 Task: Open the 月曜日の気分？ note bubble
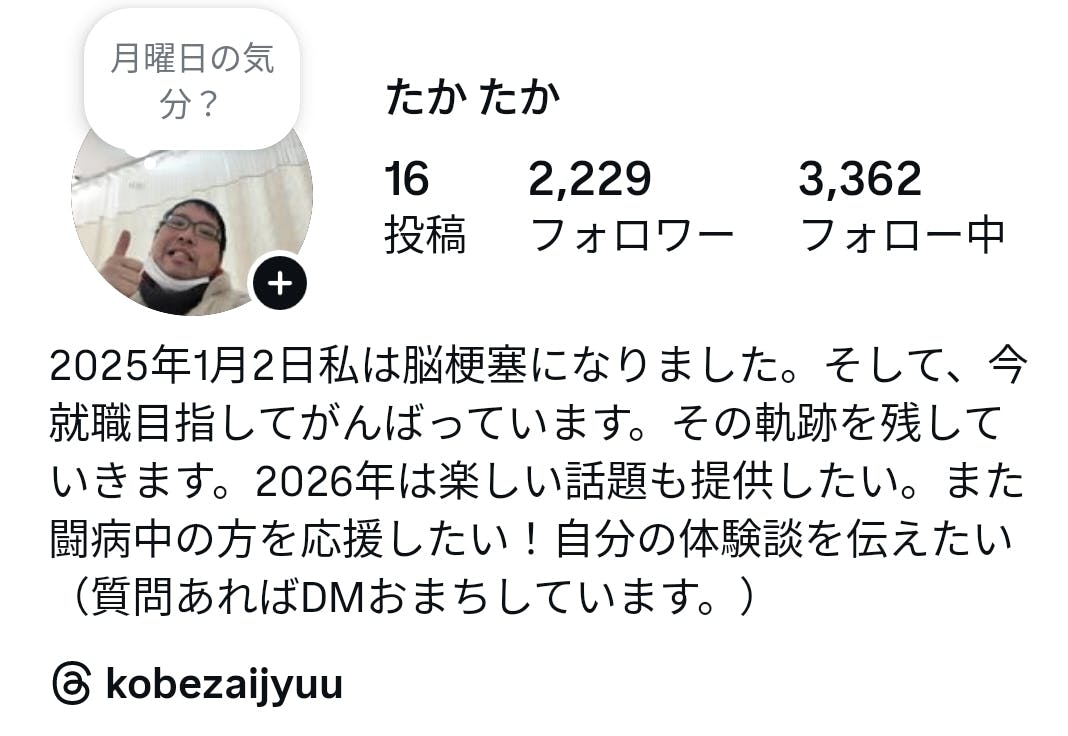pyautogui.click(x=191, y=79)
